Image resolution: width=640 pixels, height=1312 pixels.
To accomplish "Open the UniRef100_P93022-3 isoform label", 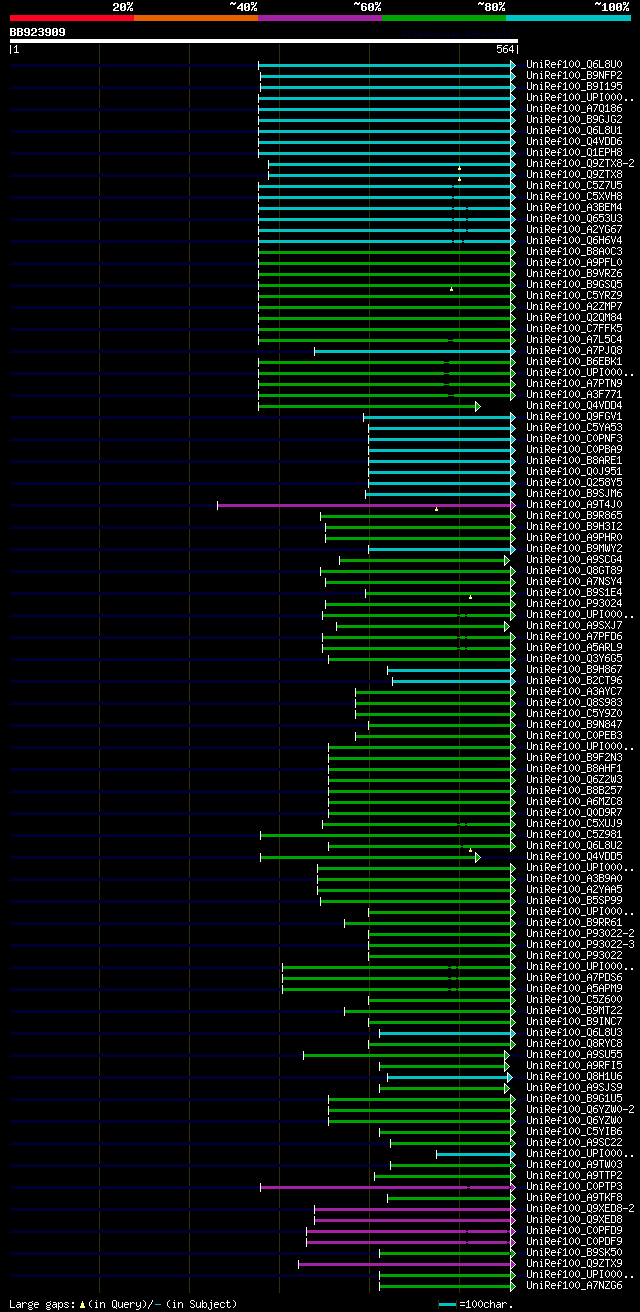I will [580, 945].
